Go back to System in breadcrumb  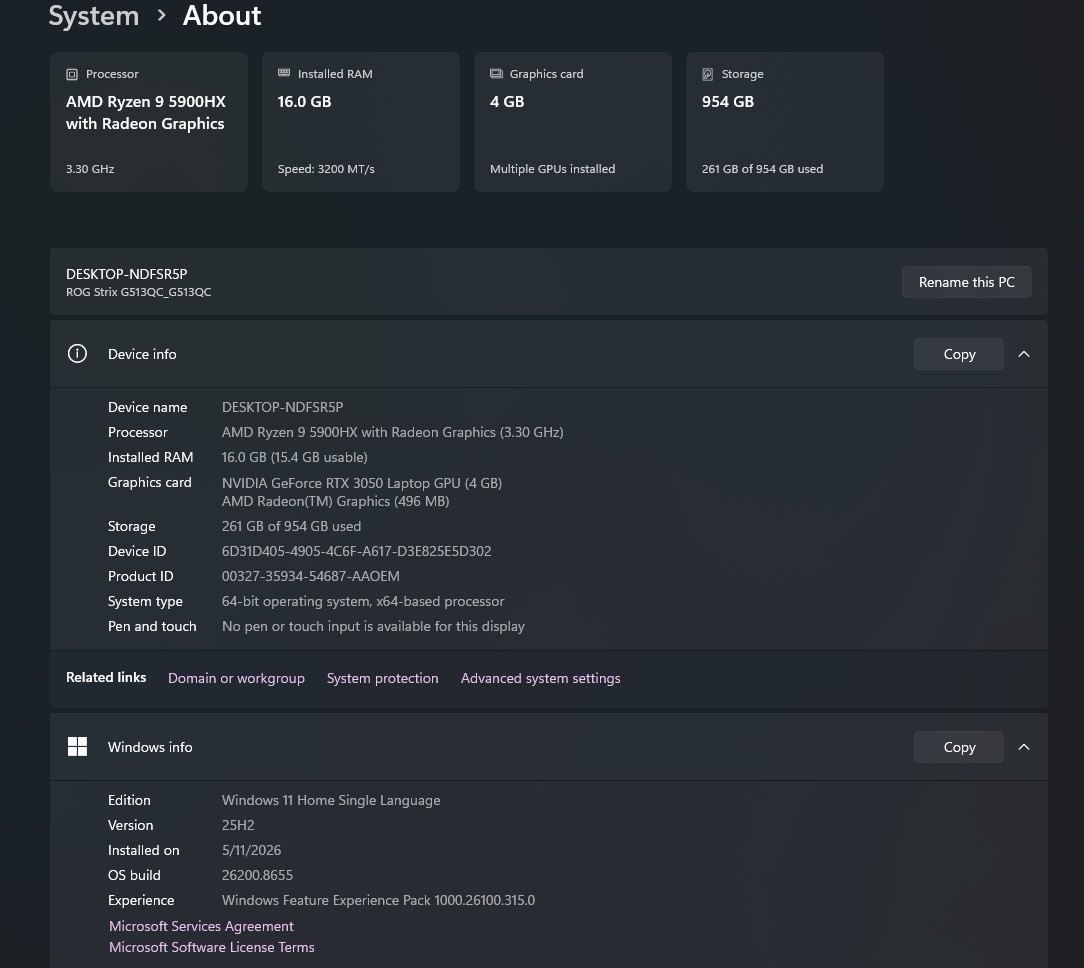[94, 15]
